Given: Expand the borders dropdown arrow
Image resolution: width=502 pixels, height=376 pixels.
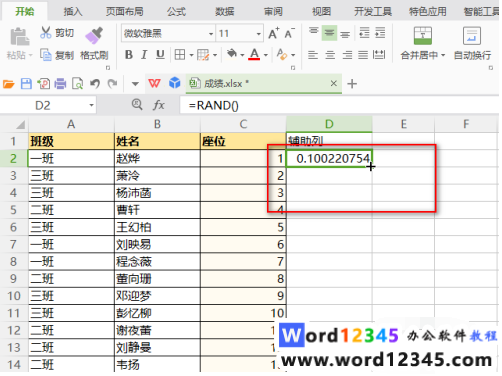Looking at the screenshot, I should [191, 55].
